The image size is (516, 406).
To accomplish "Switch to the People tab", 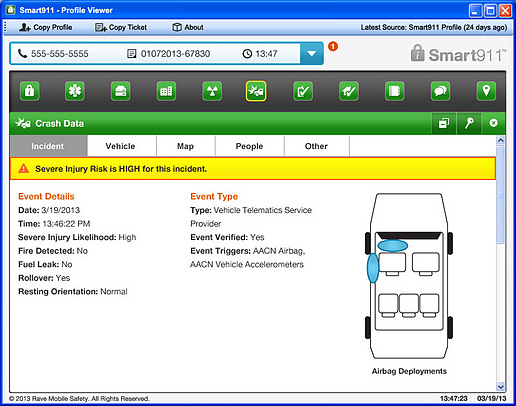I will [249, 146].
